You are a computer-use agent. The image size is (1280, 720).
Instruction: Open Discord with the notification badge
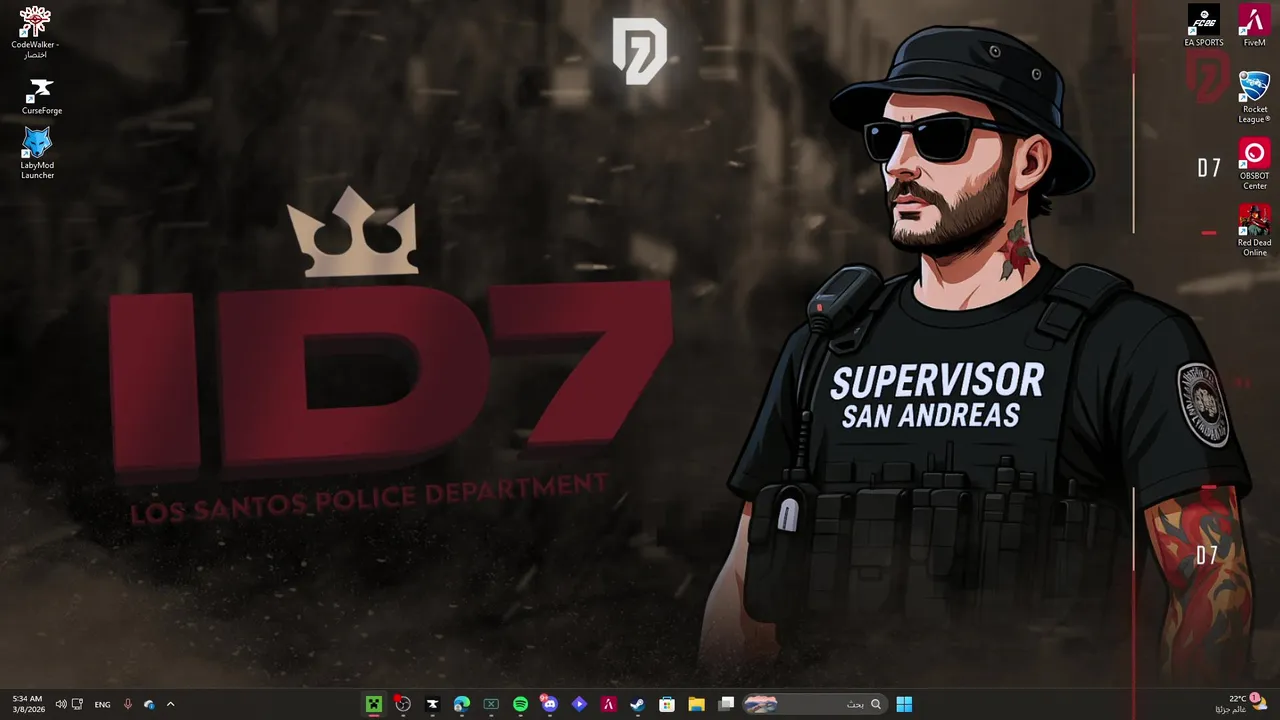pos(549,704)
